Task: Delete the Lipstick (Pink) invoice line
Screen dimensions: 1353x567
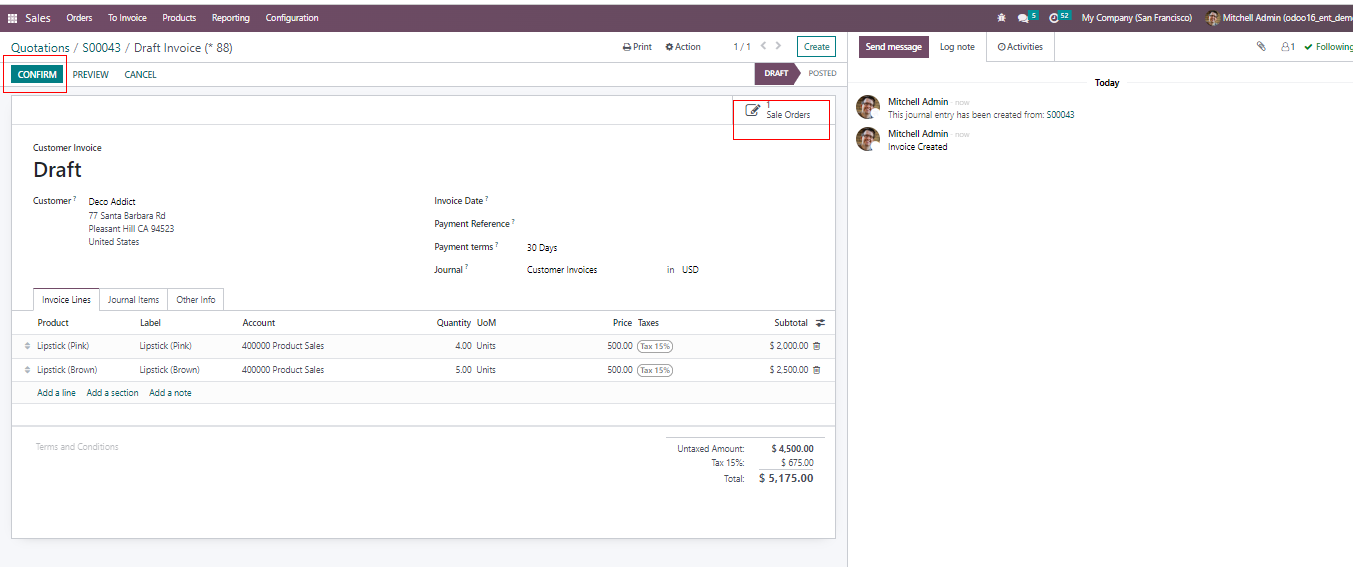Action: coord(816,346)
